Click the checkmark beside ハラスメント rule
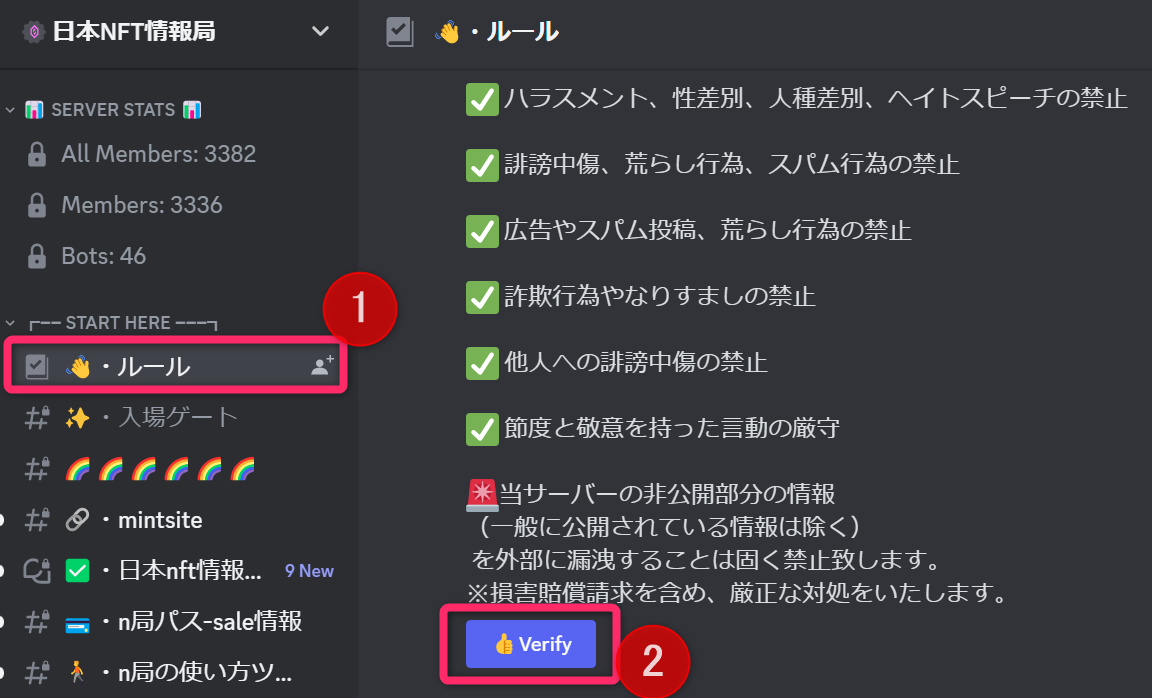 click(x=482, y=99)
